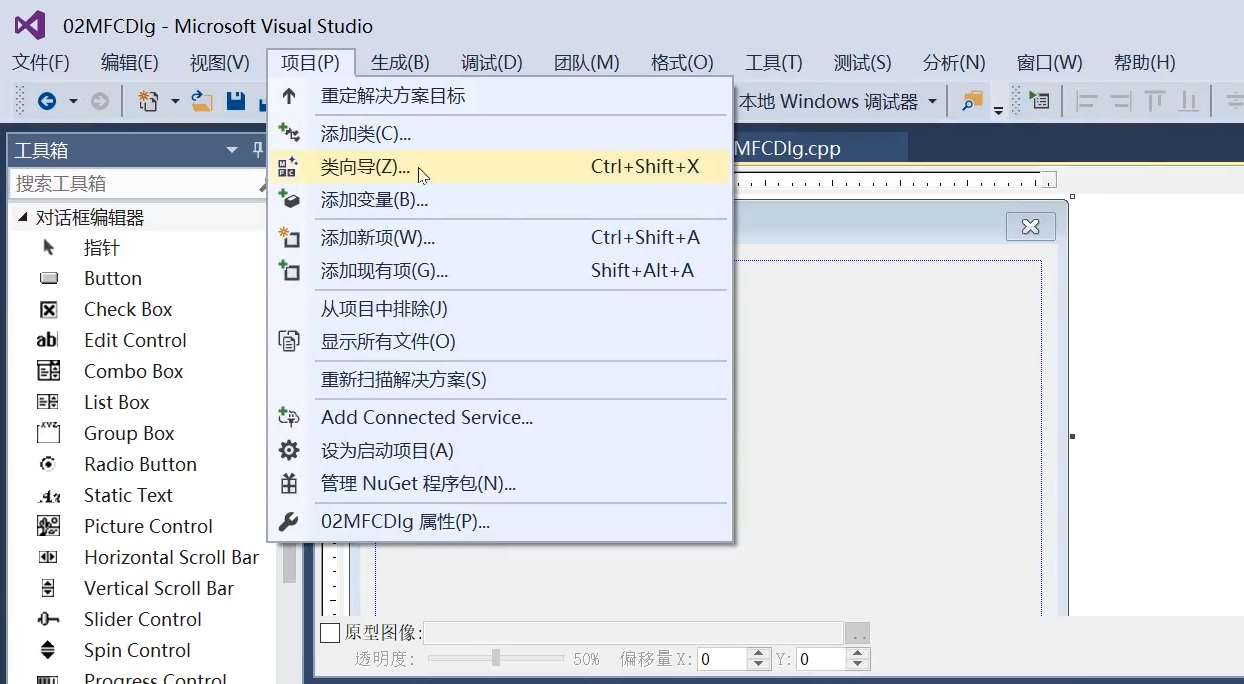
Task: Click the find in files icon
Action: [x=971, y=101]
